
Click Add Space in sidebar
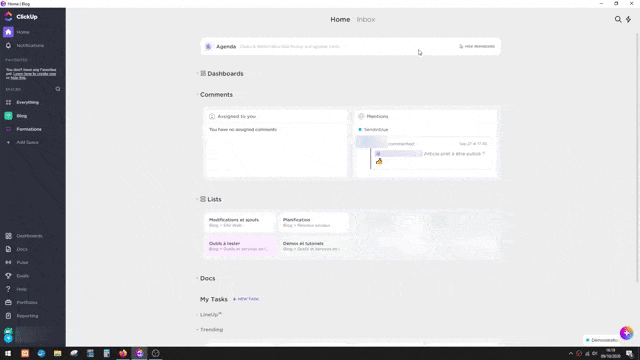27,142
